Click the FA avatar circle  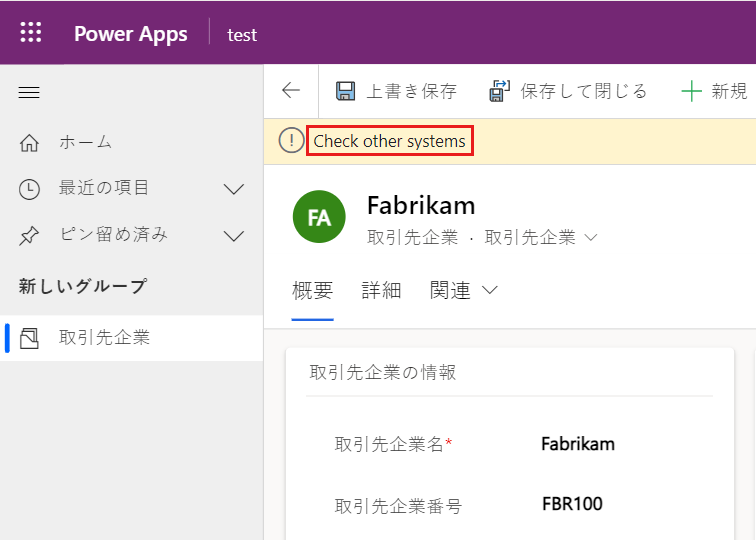(319, 217)
